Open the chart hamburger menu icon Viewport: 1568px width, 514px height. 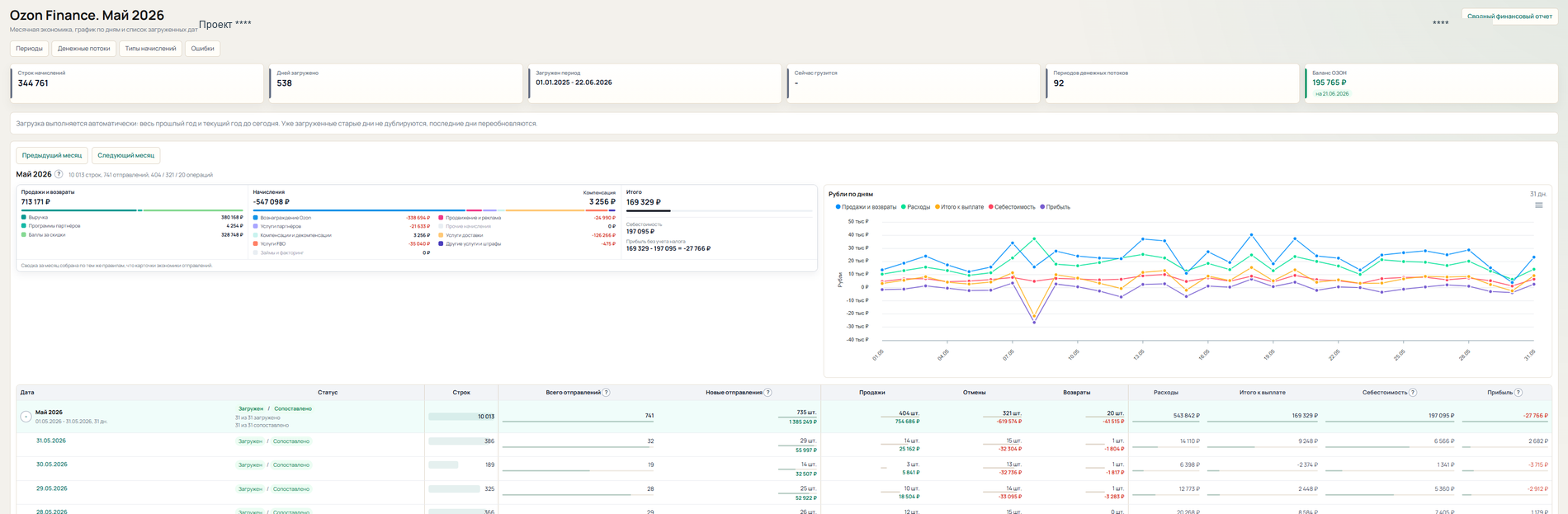pos(1538,205)
